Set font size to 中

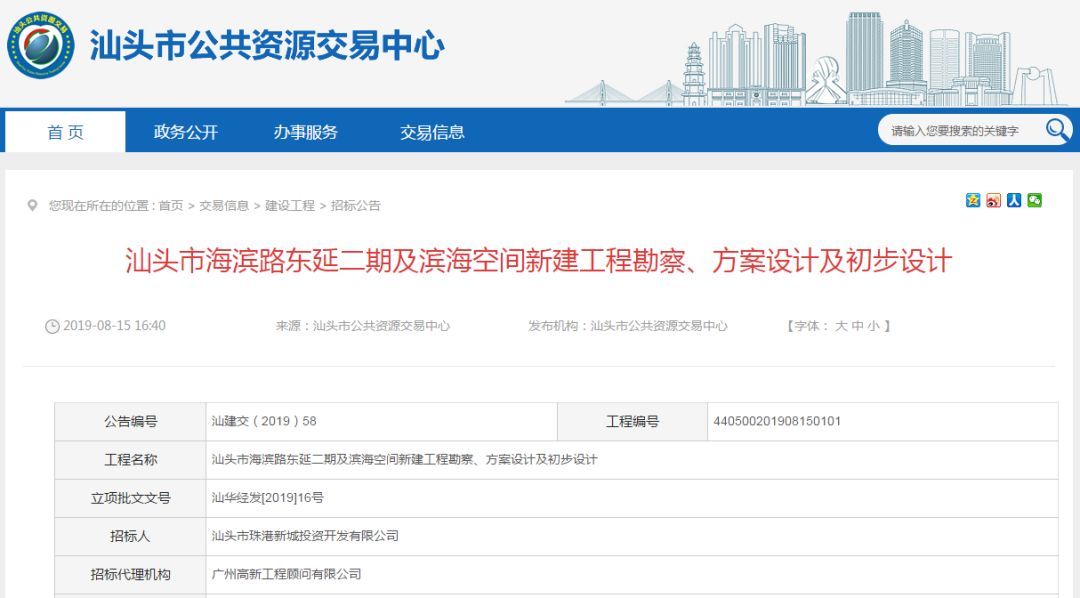pyautogui.click(x=858, y=326)
